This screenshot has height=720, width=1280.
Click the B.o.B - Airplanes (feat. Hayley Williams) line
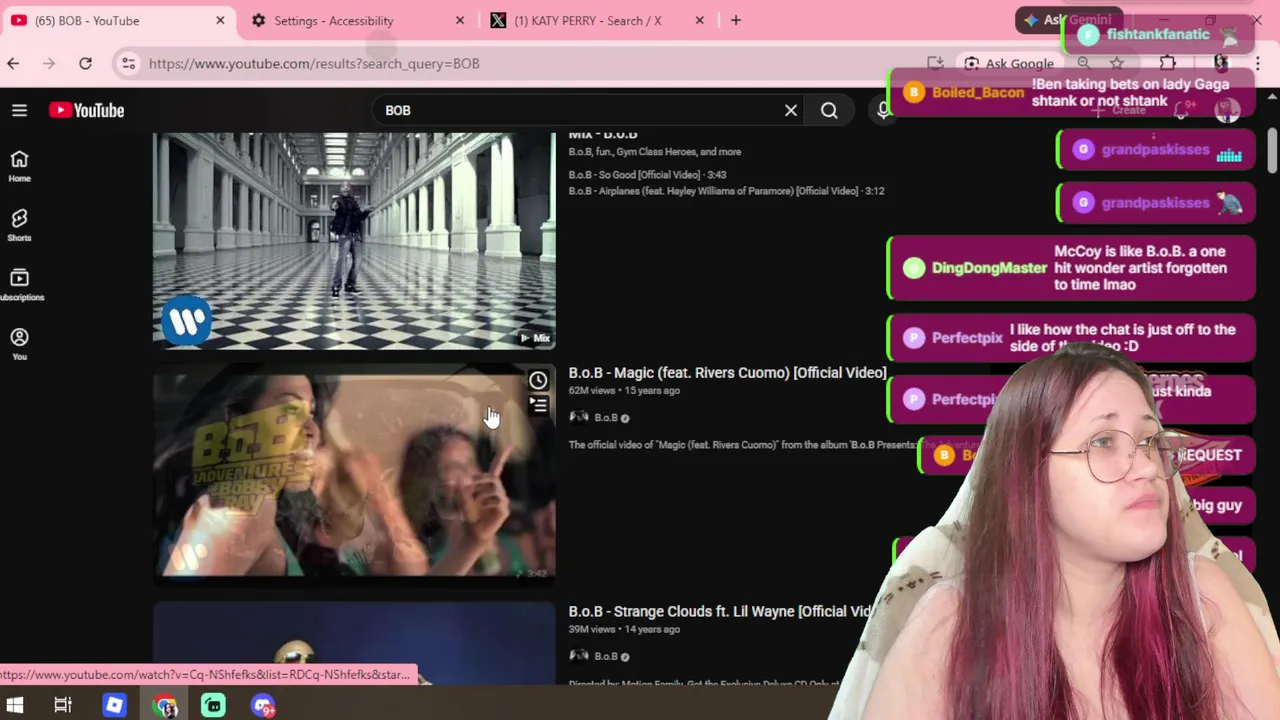(726, 191)
